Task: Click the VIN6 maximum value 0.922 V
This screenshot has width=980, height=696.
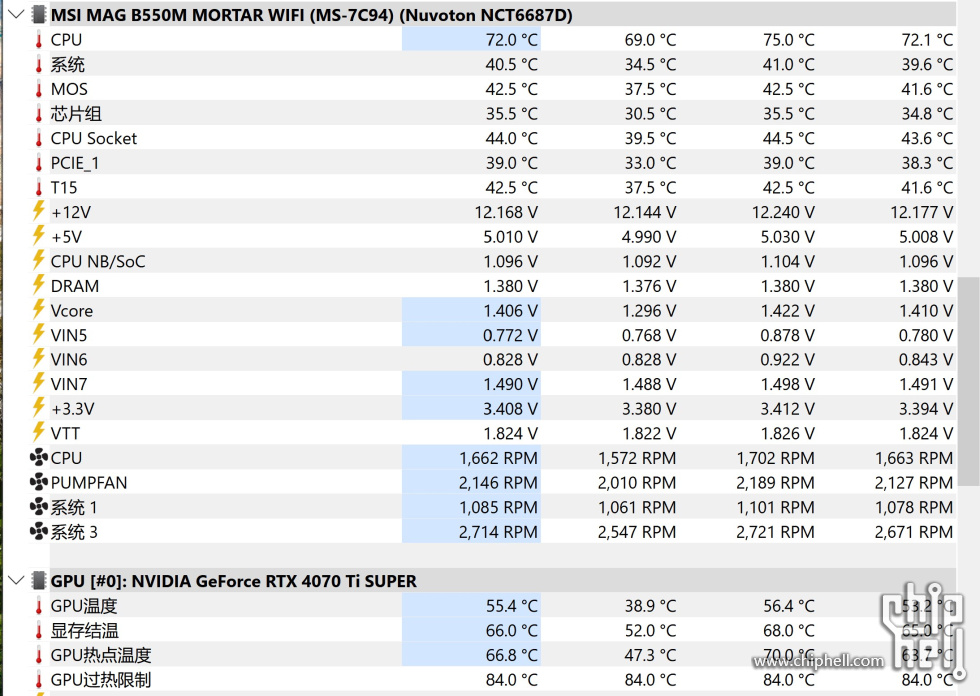Action: point(788,360)
